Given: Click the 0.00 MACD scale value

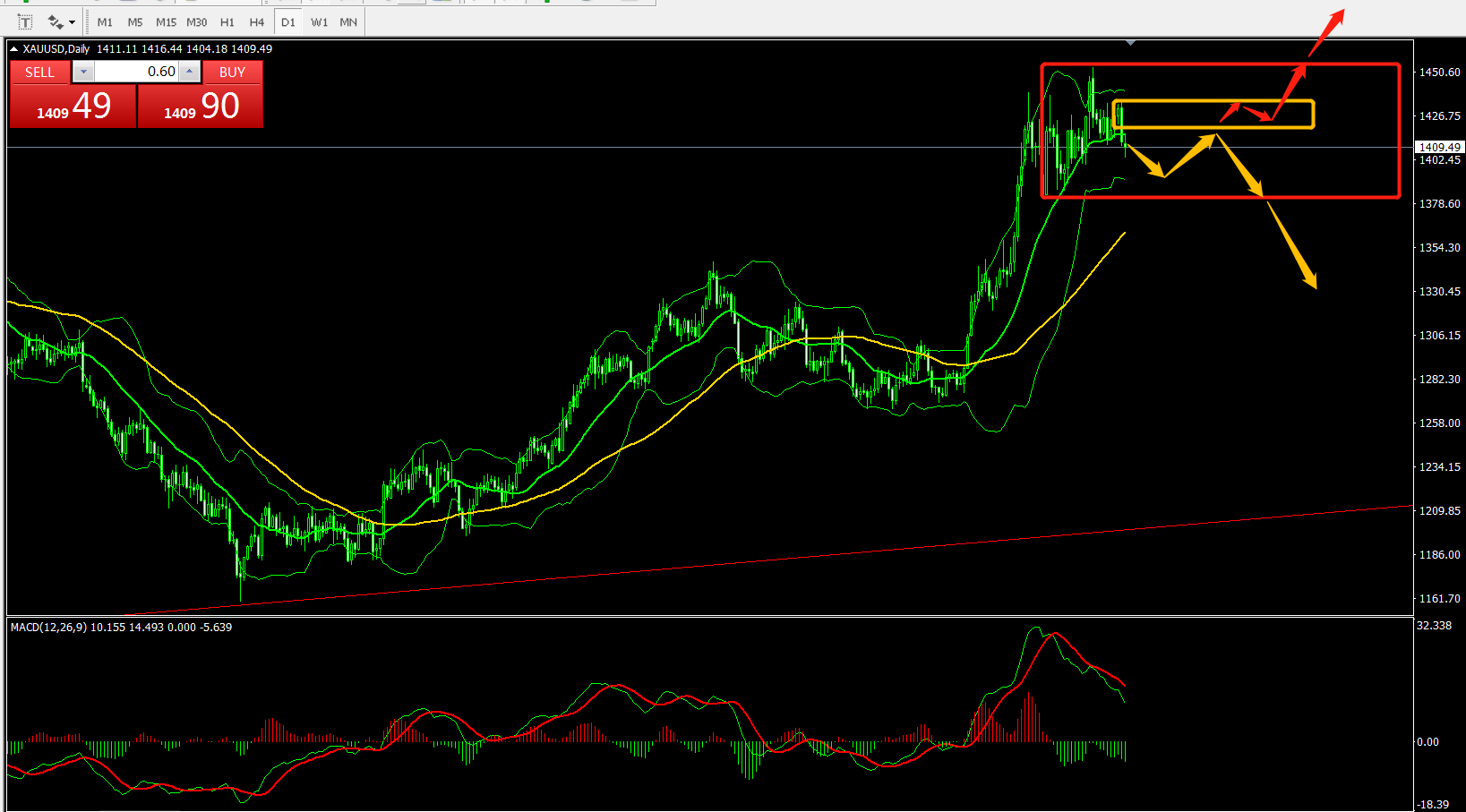Looking at the screenshot, I should click(x=1427, y=742).
